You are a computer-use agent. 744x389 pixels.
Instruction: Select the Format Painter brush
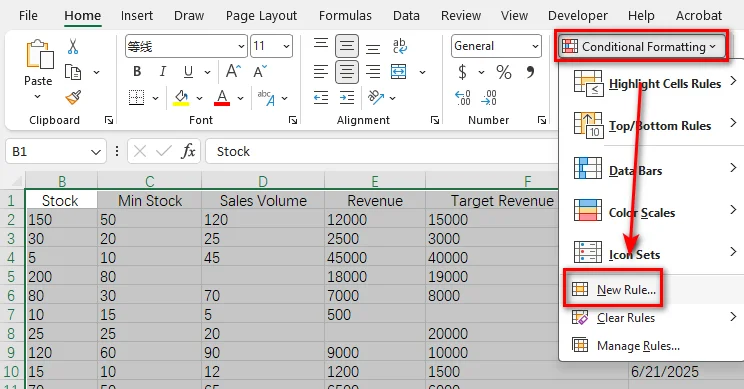point(73,97)
